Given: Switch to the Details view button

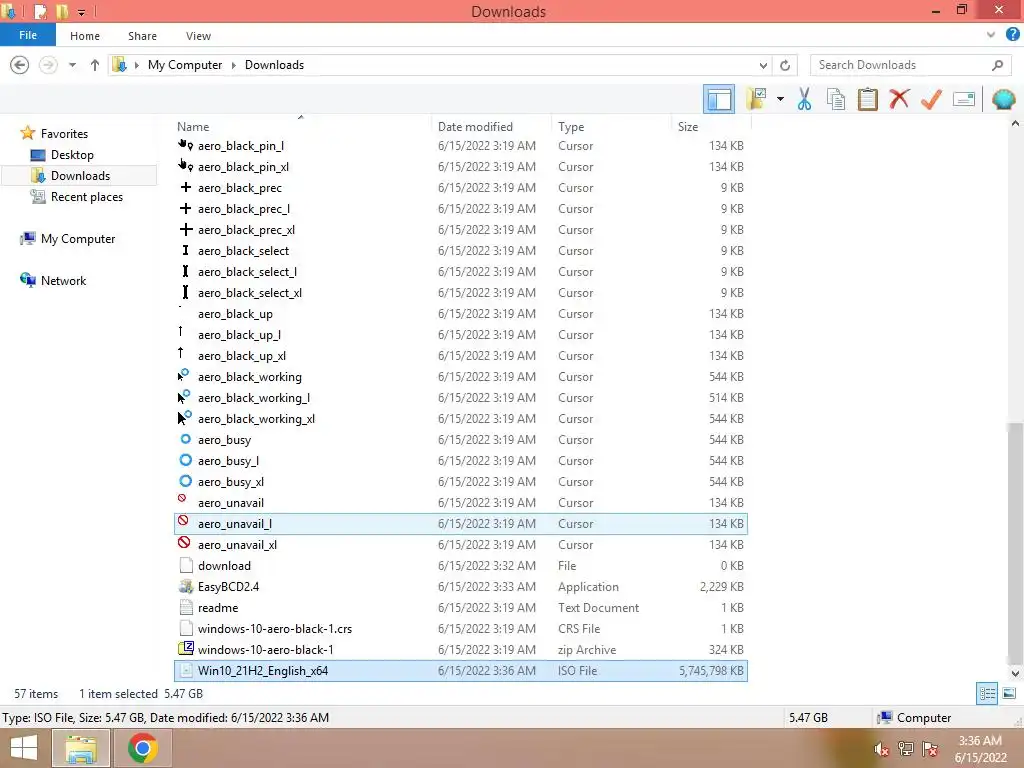Looking at the screenshot, I should pyautogui.click(x=987, y=693).
